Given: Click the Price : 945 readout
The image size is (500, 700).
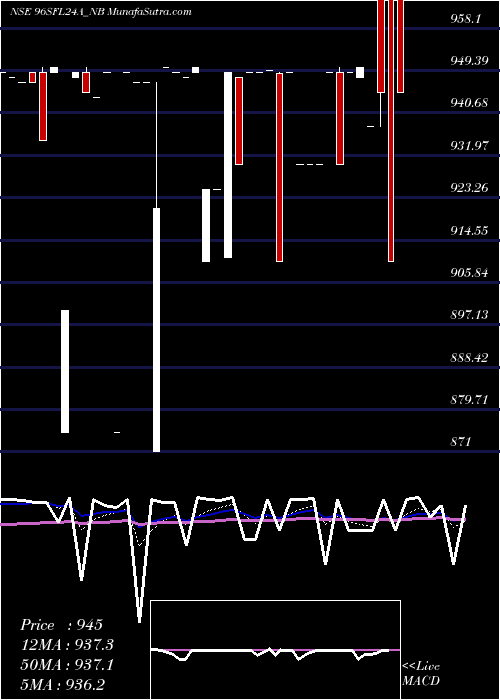Looking at the screenshot, I should (x=62, y=625).
